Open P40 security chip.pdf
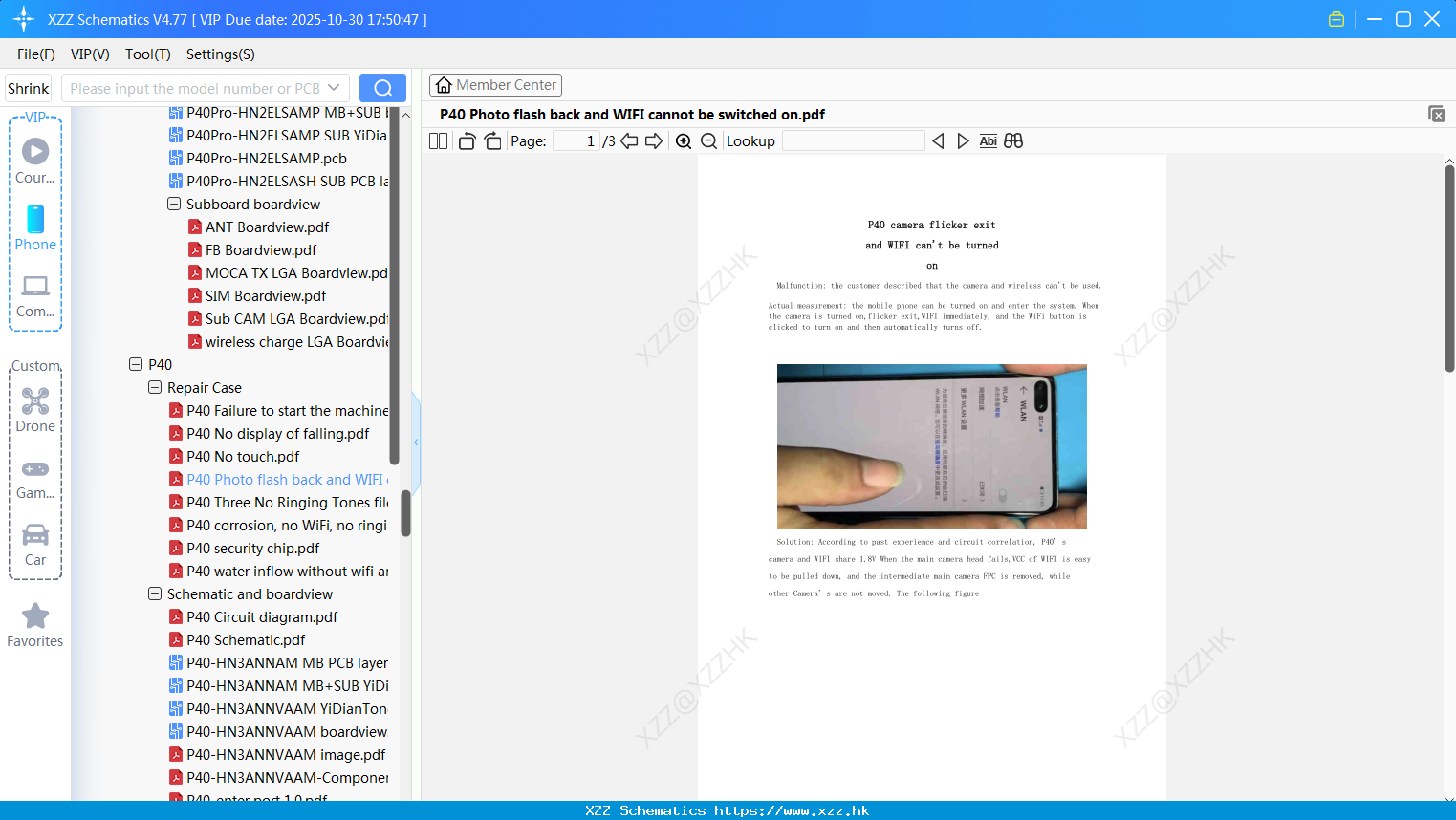This screenshot has height=820, width=1456. click(x=252, y=548)
